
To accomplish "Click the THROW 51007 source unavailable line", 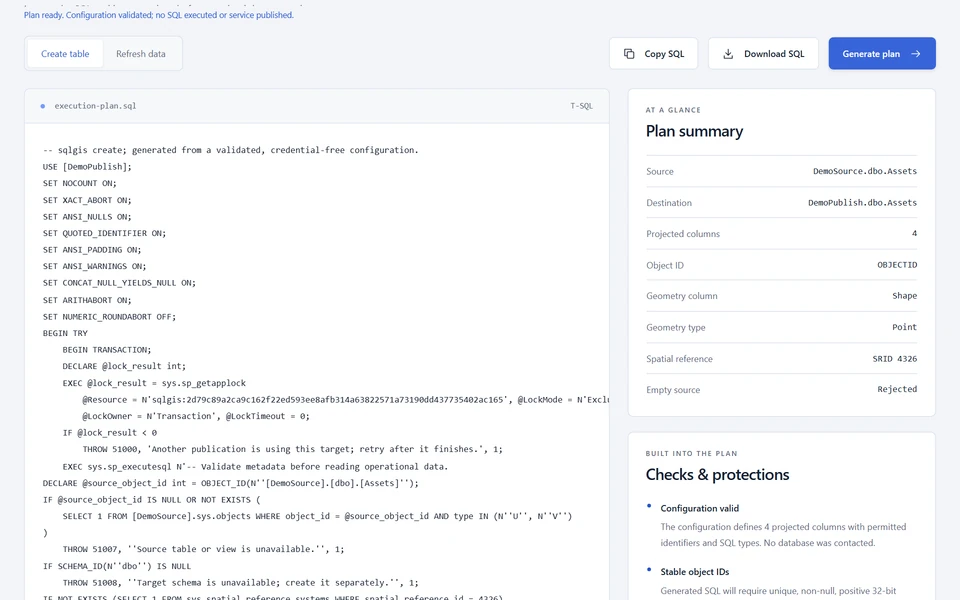I will (x=203, y=549).
